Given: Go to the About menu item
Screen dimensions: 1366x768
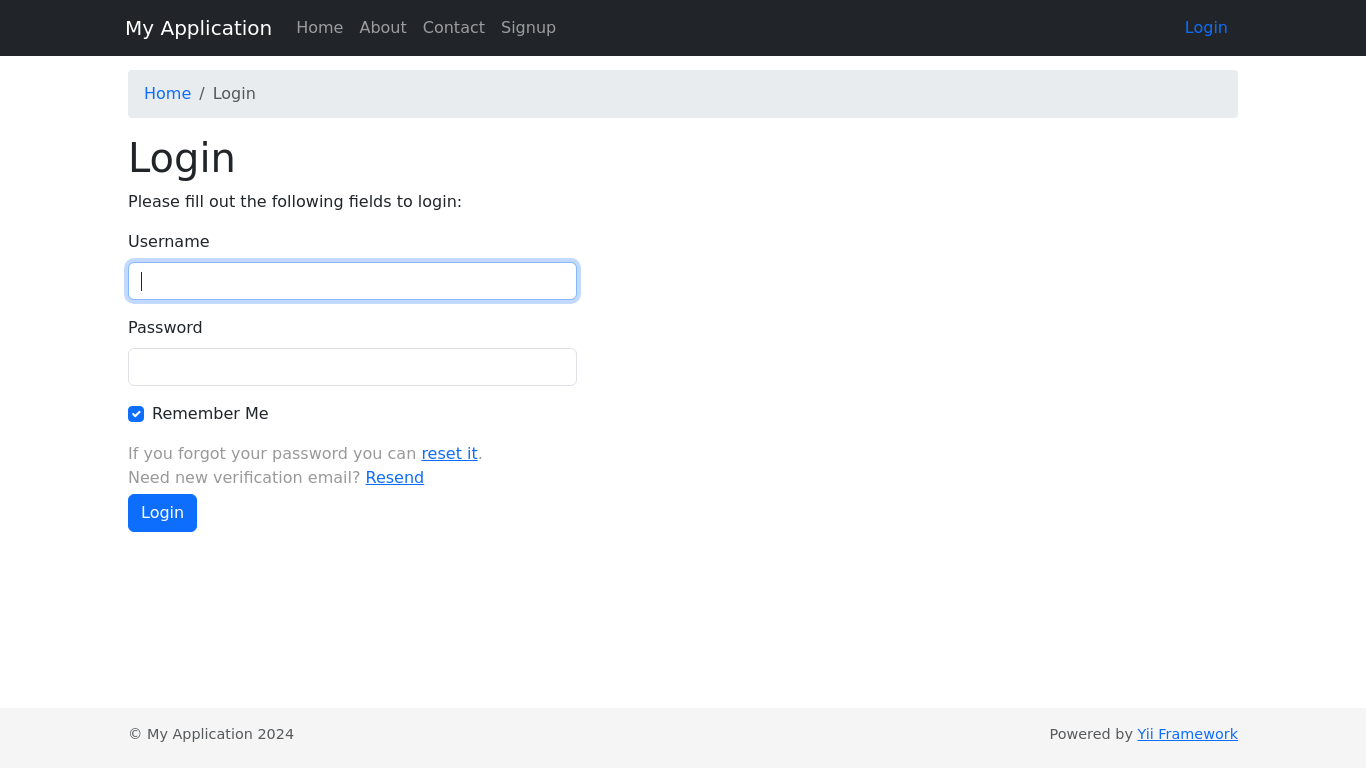Looking at the screenshot, I should point(383,28).
